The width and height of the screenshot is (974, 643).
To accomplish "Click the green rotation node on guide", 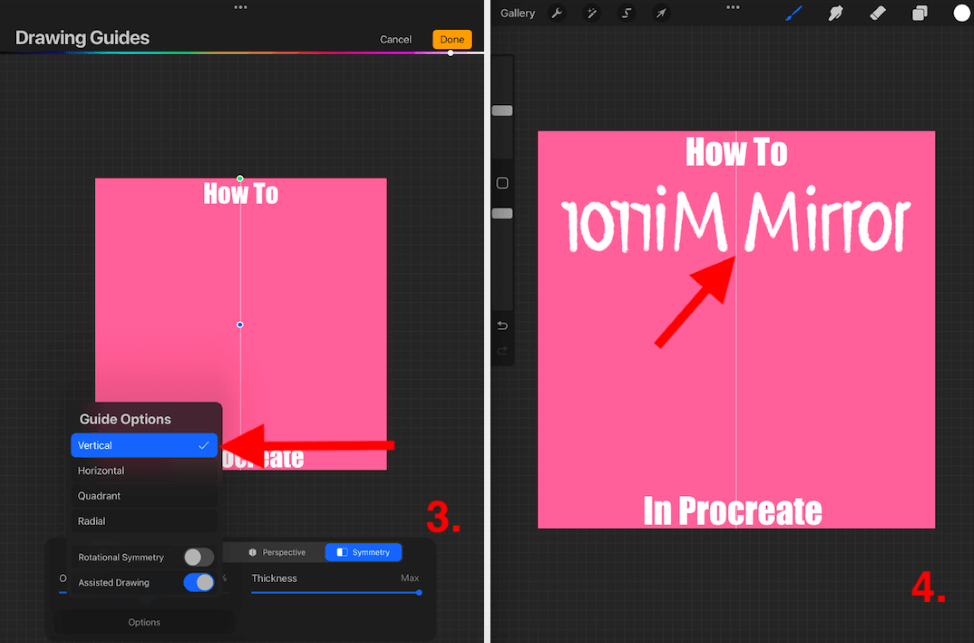I will pyautogui.click(x=240, y=178).
